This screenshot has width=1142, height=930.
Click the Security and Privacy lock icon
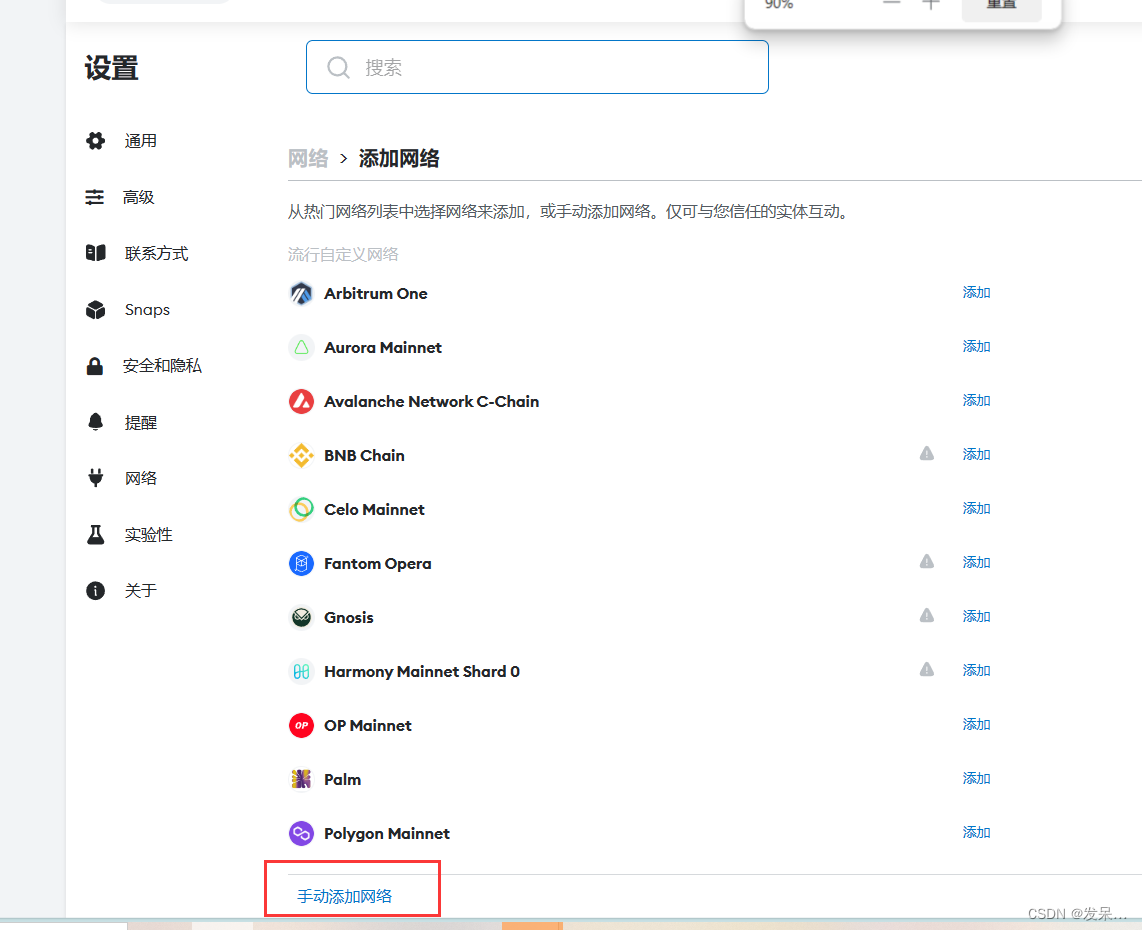tap(95, 366)
